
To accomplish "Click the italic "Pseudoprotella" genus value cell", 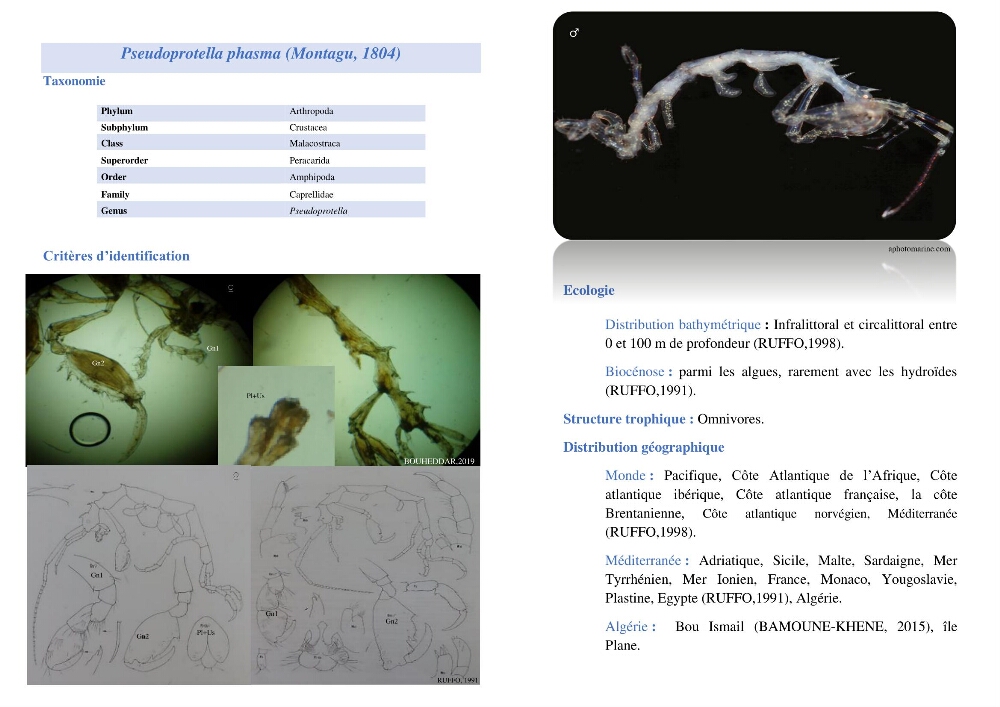I will (318, 211).
